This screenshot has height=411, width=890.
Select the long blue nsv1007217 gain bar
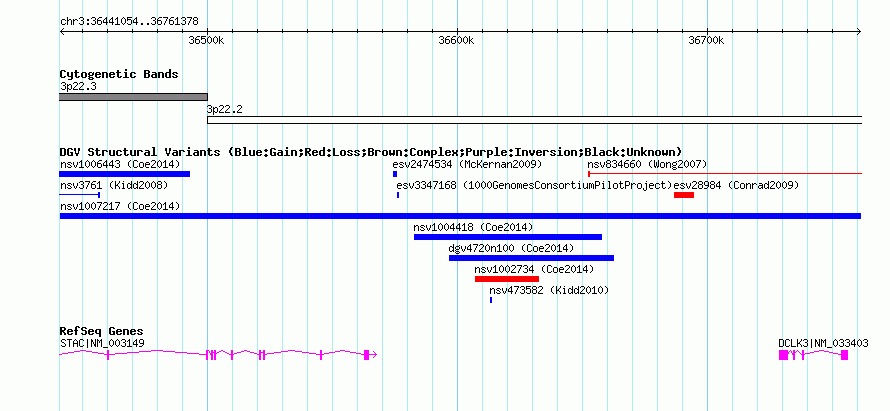pos(460,216)
